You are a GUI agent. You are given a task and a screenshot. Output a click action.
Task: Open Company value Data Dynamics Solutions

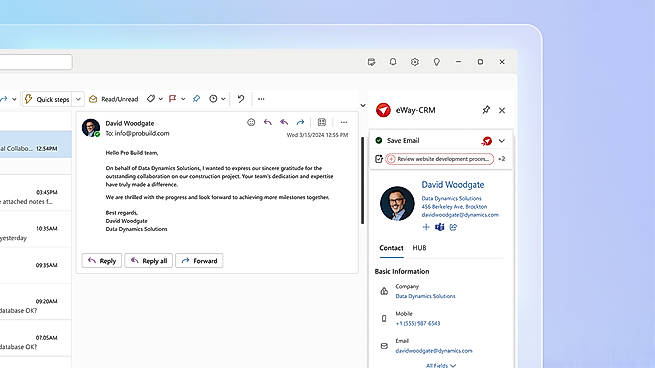click(425, 296)
